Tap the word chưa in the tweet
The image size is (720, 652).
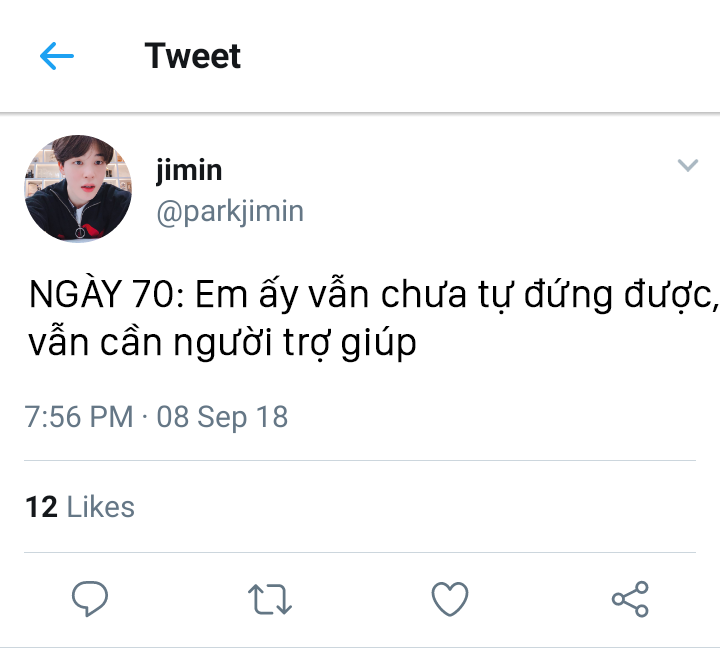point(423,294)
